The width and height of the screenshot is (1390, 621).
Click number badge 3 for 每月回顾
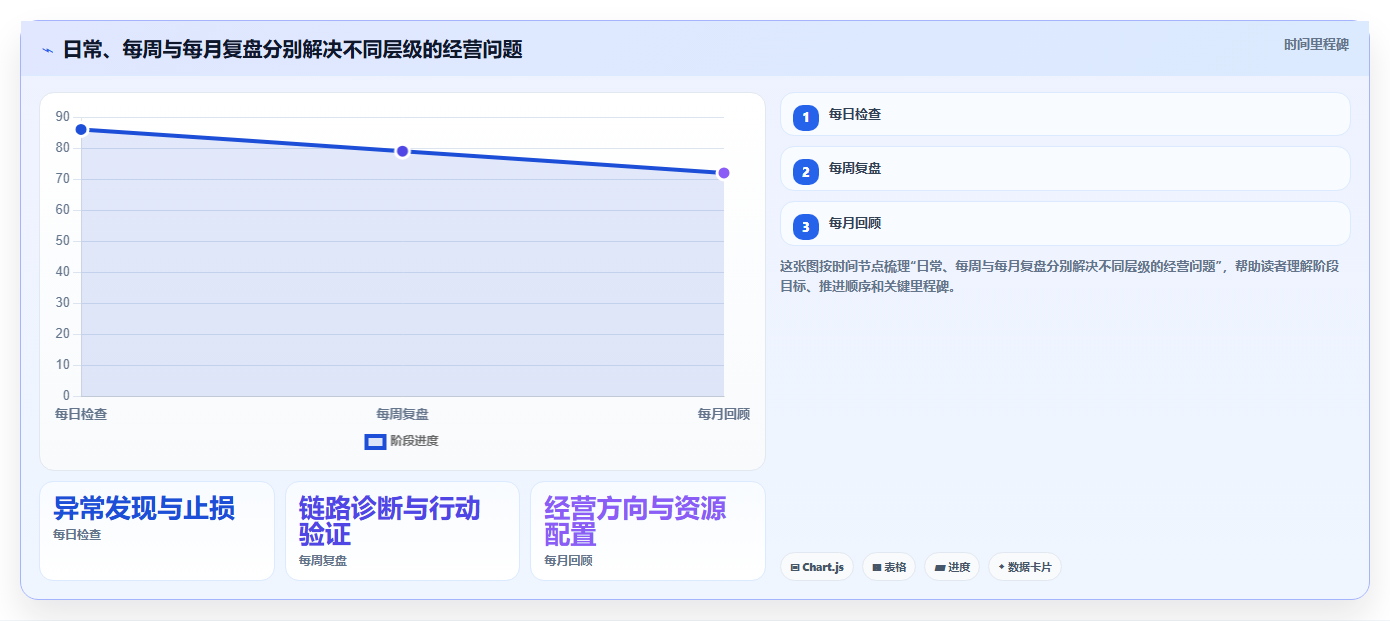pyautogui.click(x=806, y=227)
